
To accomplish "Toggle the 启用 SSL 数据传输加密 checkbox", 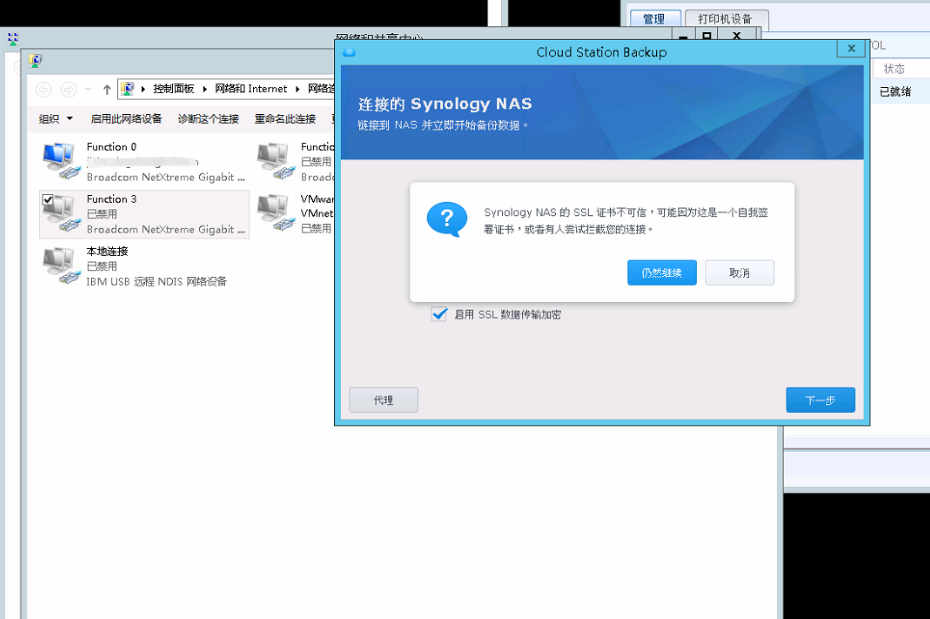I will (439, 314).
